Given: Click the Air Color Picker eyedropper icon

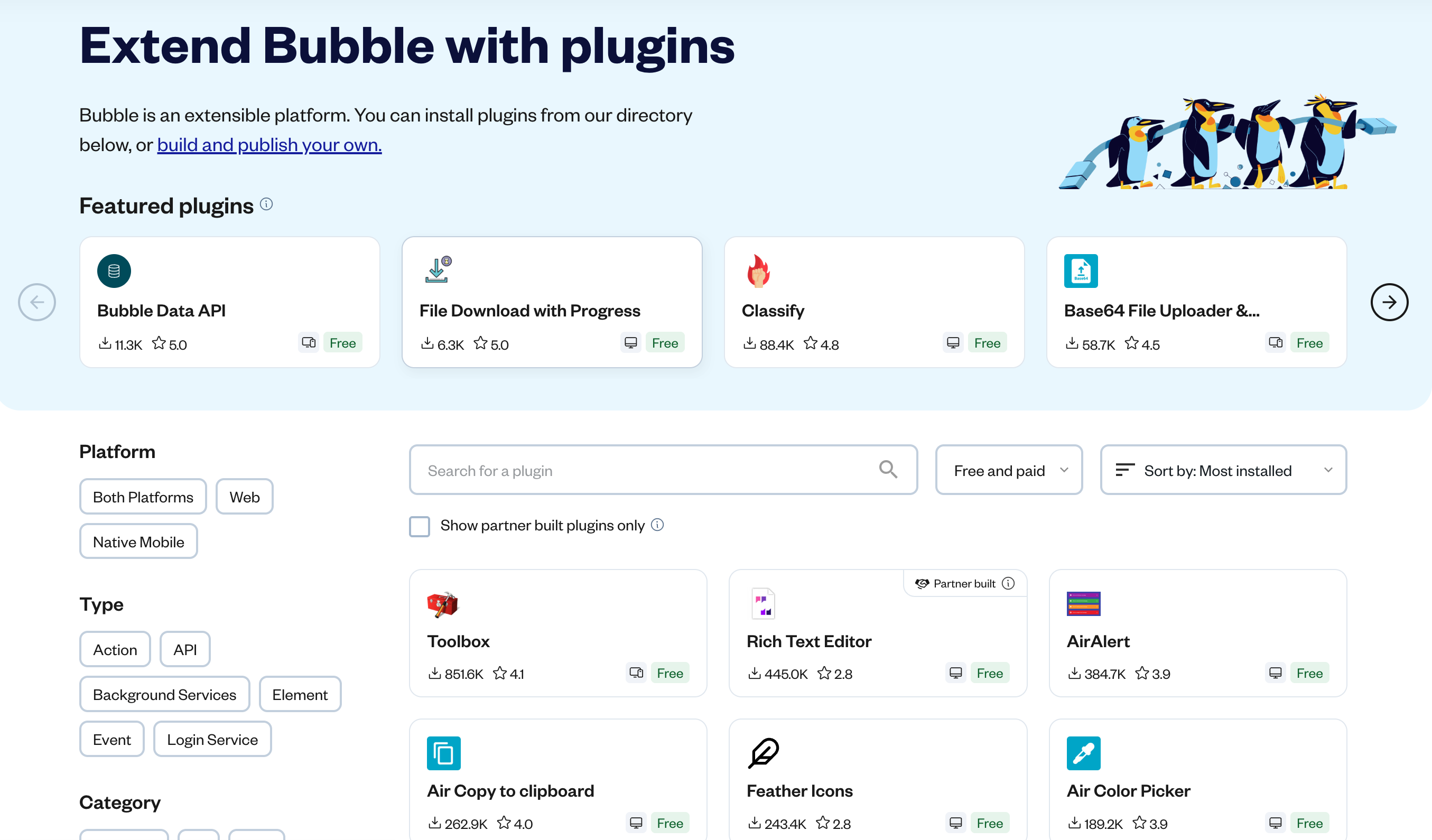Looking at the screenshot, I should pyautogui.click(x=1083, y=753).
